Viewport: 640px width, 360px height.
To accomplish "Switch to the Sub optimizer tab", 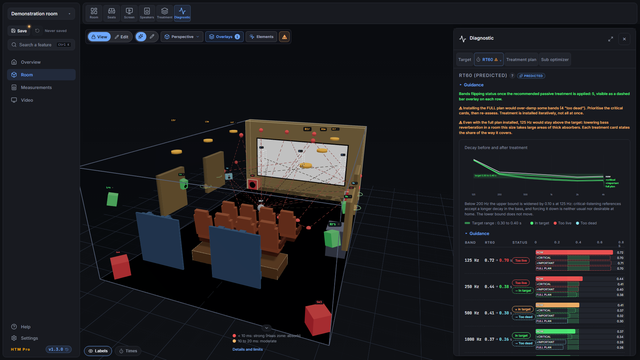I will 555,60.
